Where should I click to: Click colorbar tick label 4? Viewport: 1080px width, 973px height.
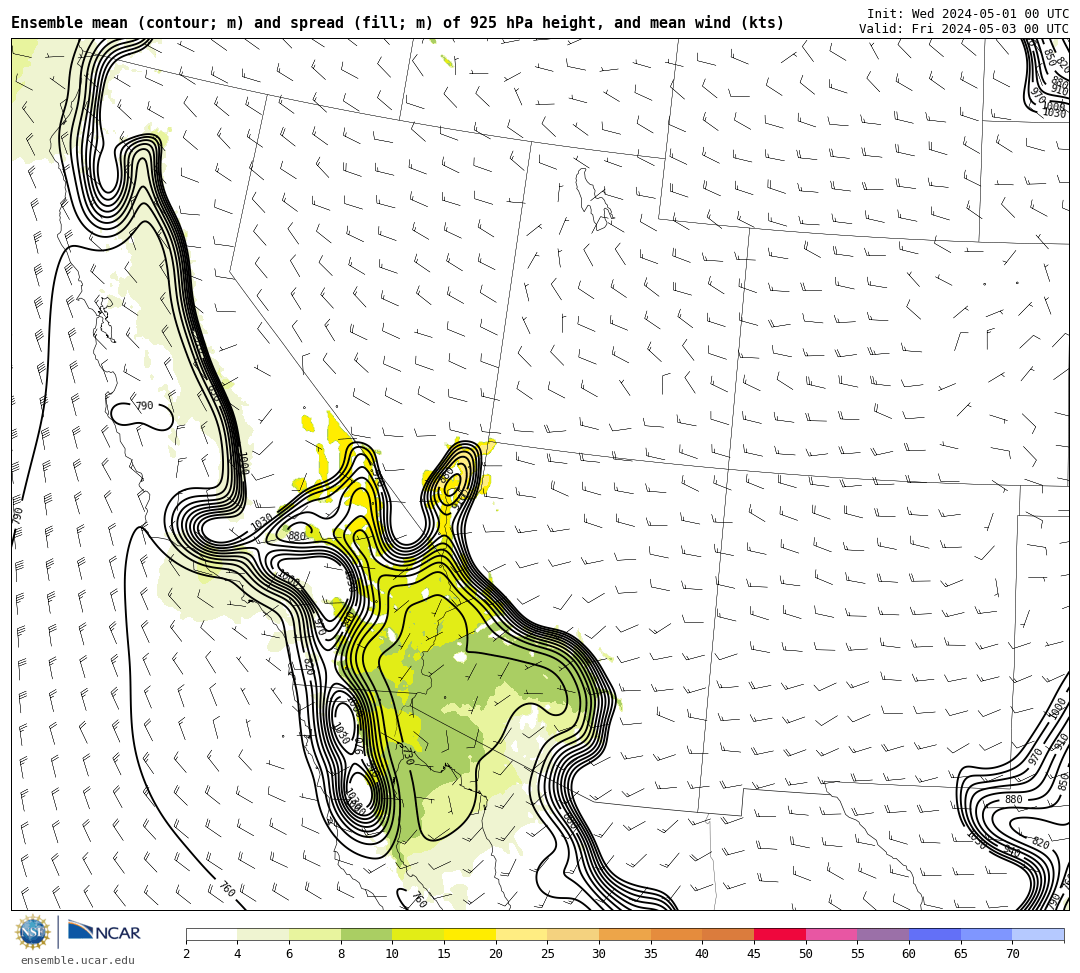pos(238,954)
